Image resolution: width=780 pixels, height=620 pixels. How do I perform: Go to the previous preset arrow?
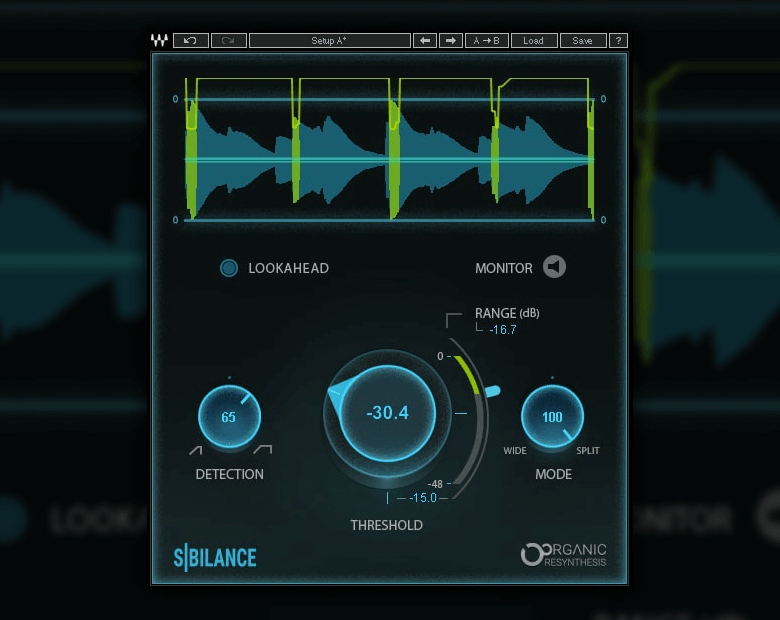click(425, 40)
